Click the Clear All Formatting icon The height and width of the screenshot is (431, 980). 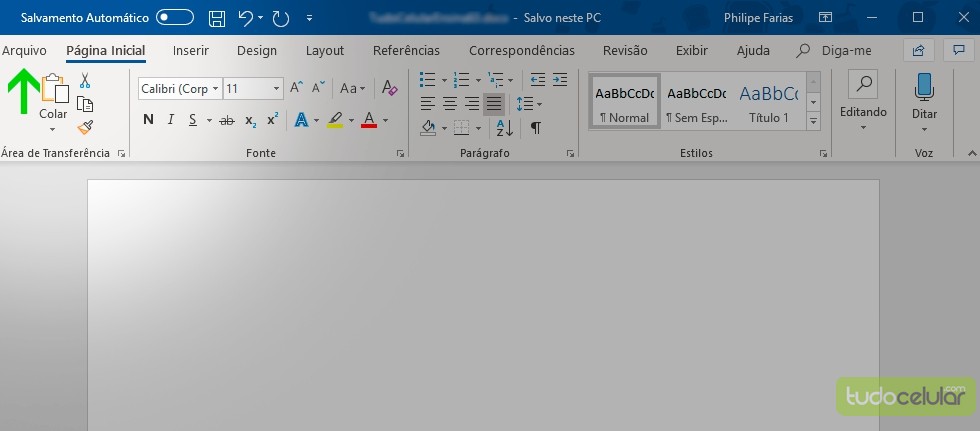click(390, 89)
